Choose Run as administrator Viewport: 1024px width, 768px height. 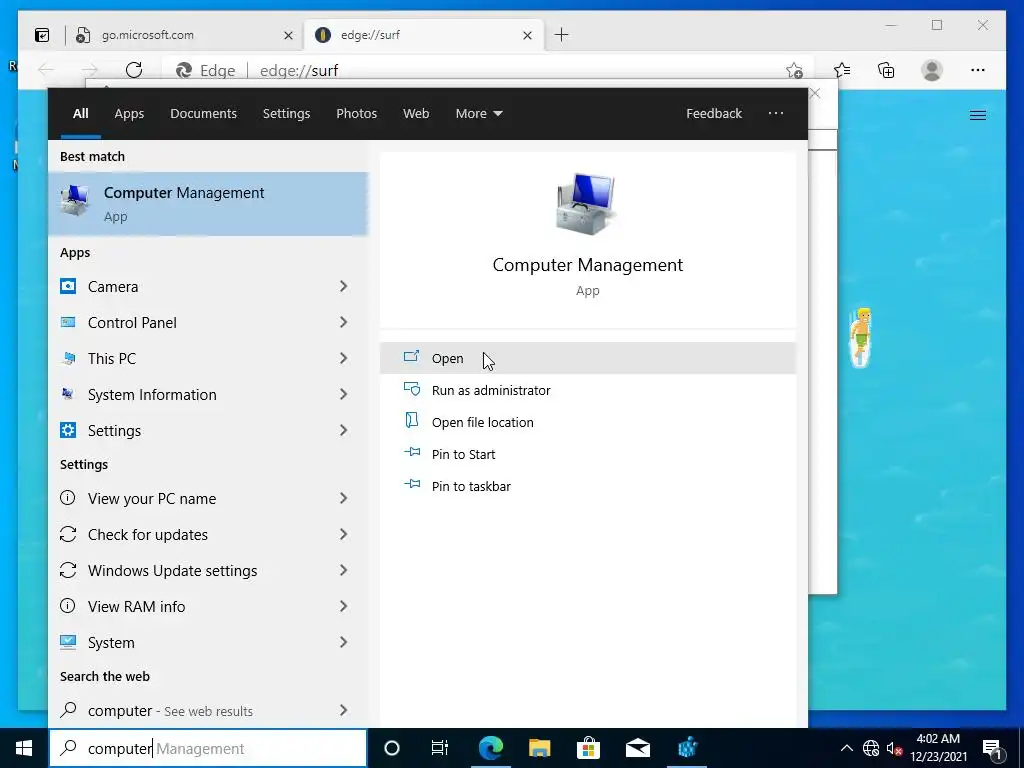pos(588,390)
